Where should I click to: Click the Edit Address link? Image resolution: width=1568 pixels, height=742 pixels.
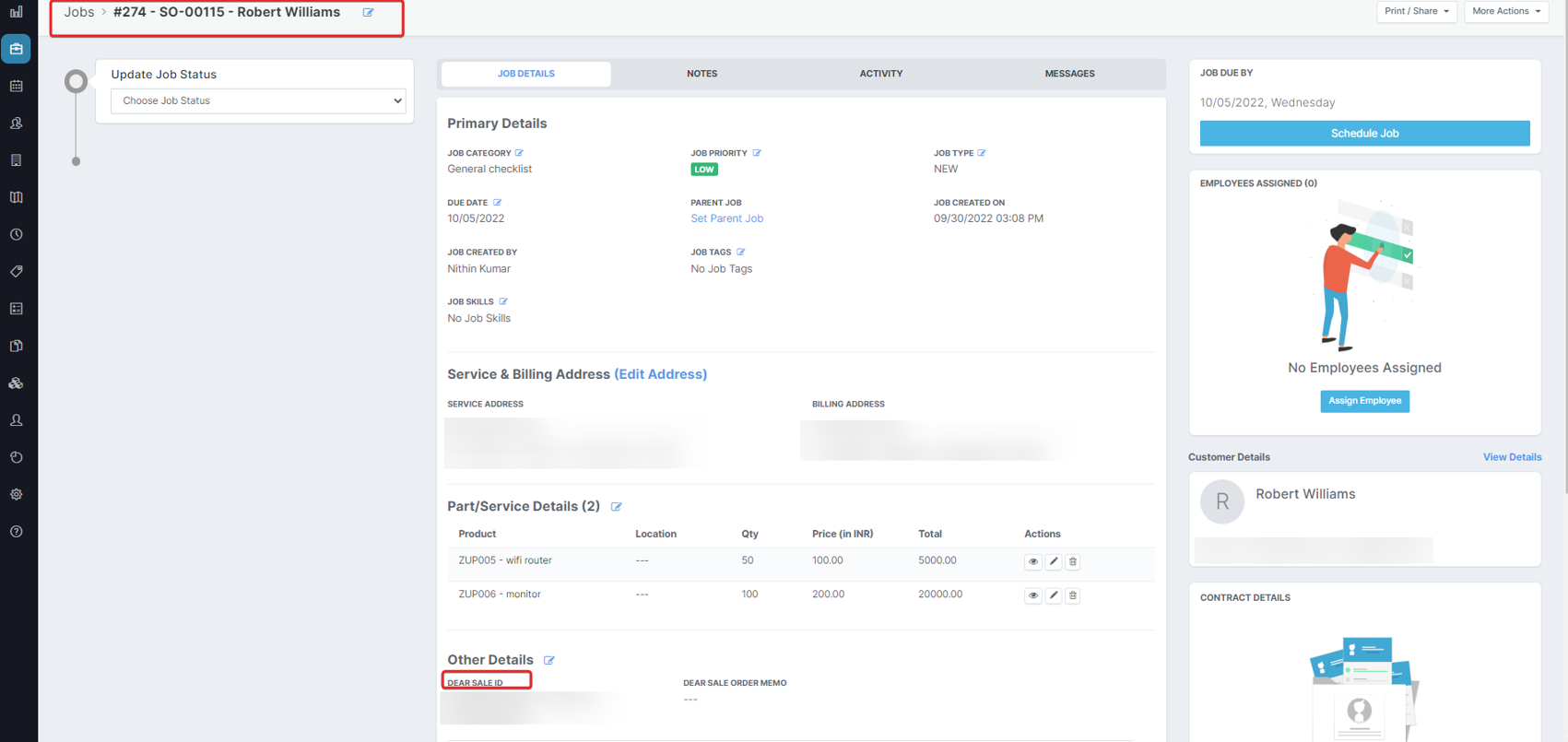pos(661,374)
